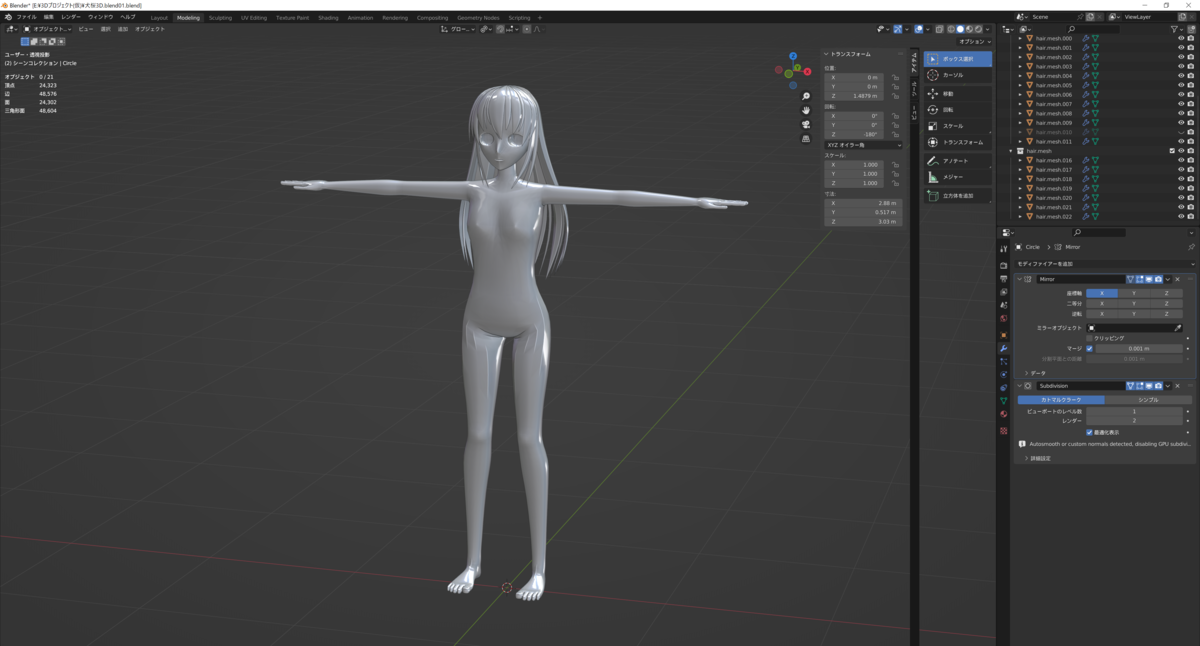
Task: Open the レンダー menu
Action: pyautogui.click(x=71, y=17)
